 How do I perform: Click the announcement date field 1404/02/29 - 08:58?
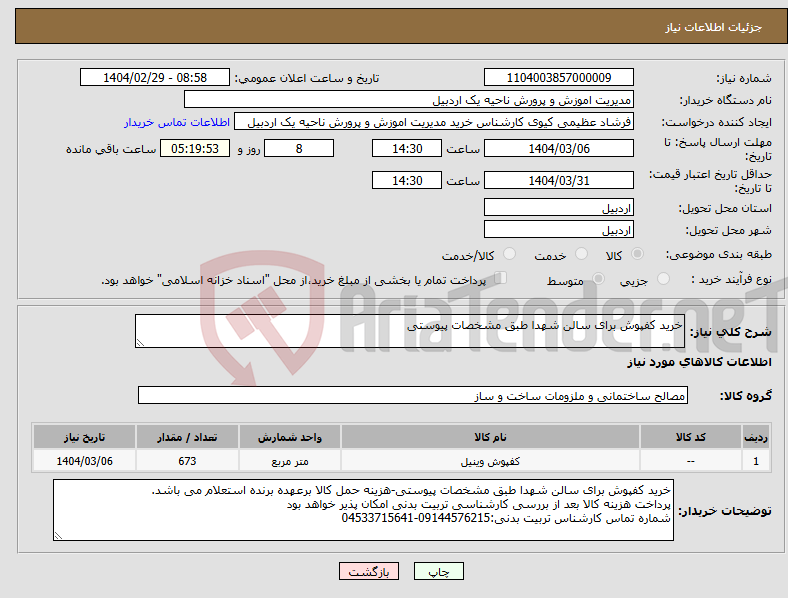(155, 77)
